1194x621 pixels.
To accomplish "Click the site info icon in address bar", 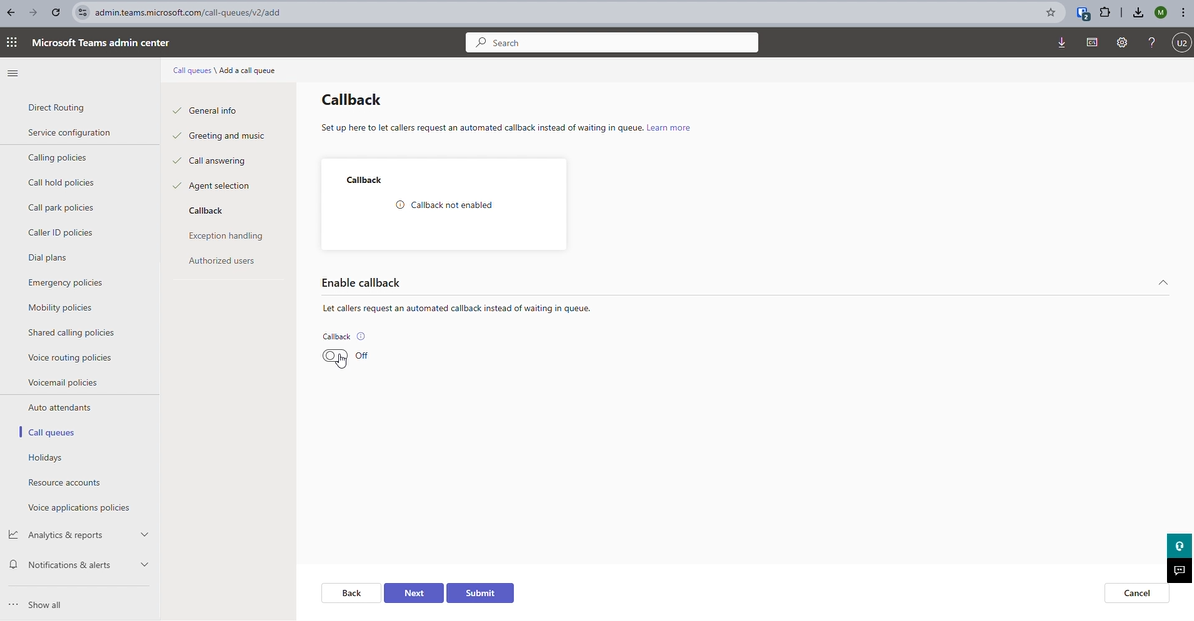I will [83, 12].
